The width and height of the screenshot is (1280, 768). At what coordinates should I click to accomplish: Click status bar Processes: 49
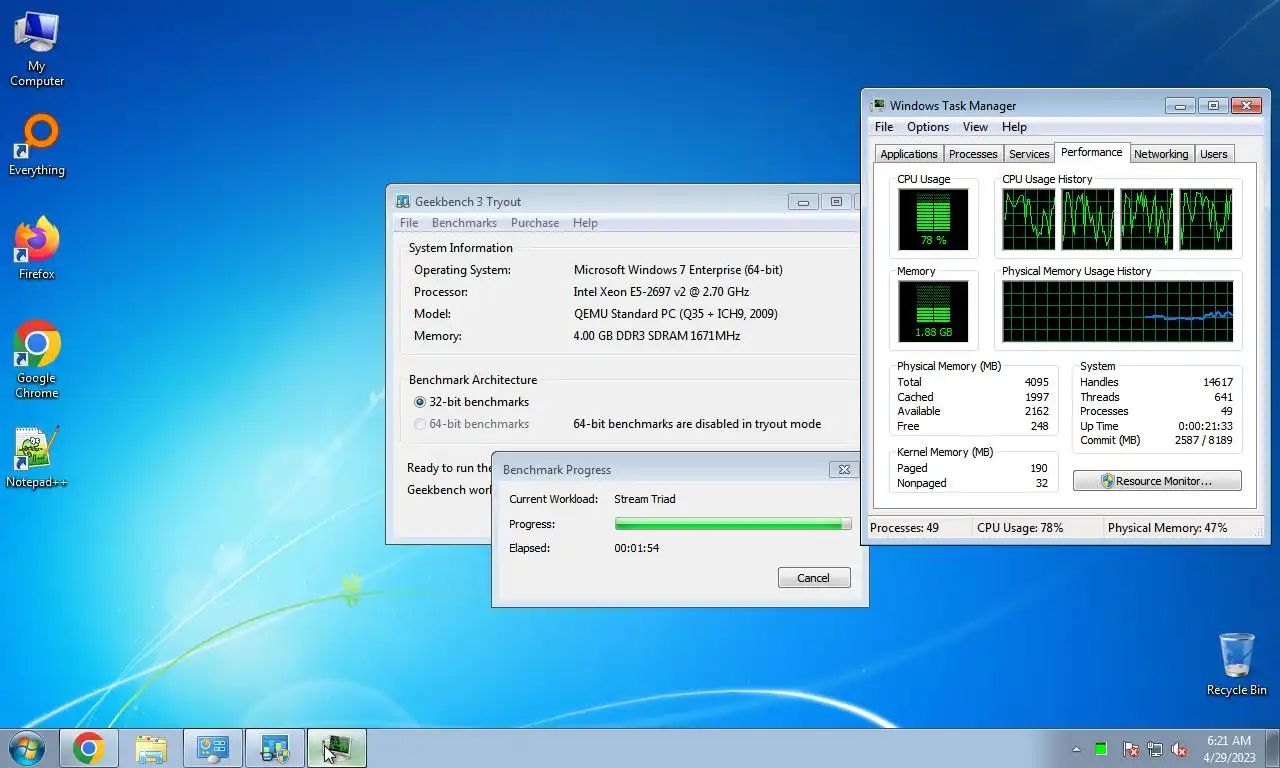(904, 528)
